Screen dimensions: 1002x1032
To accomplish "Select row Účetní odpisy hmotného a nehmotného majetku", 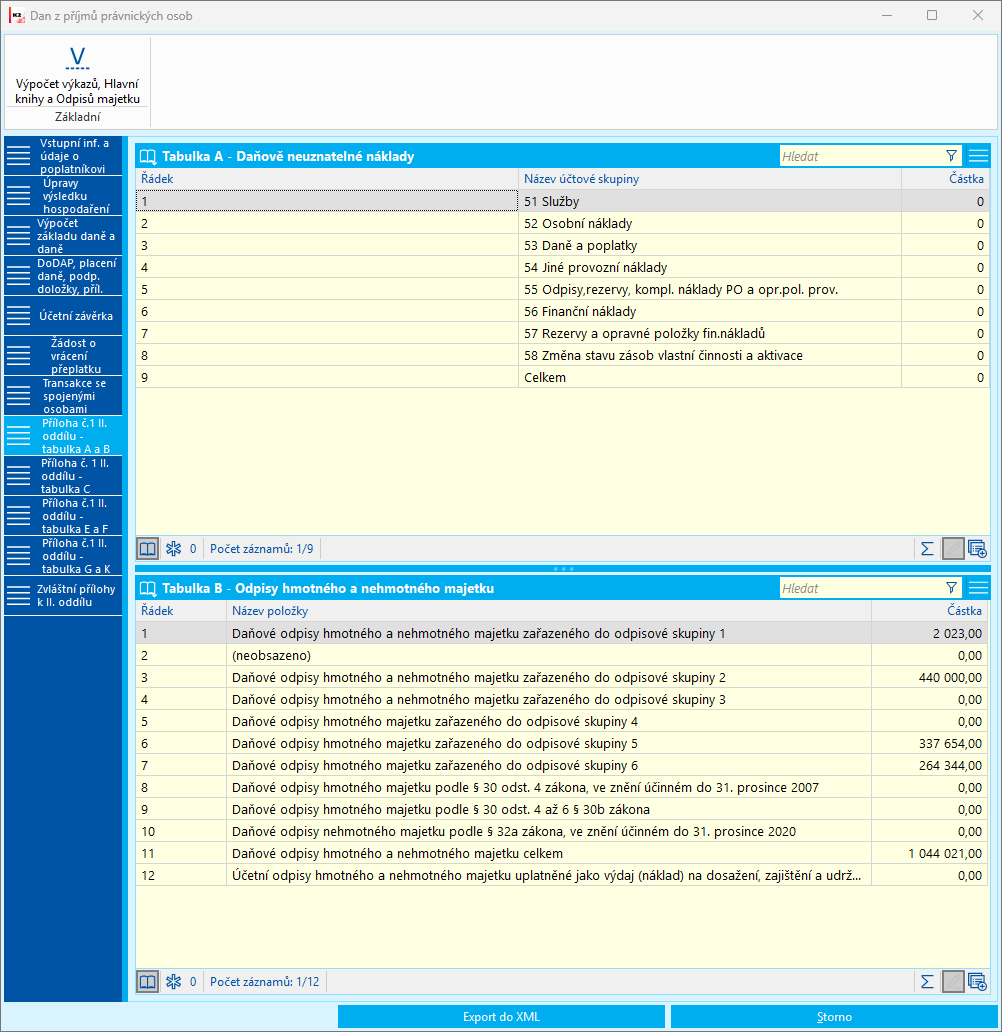I will 562,875.
